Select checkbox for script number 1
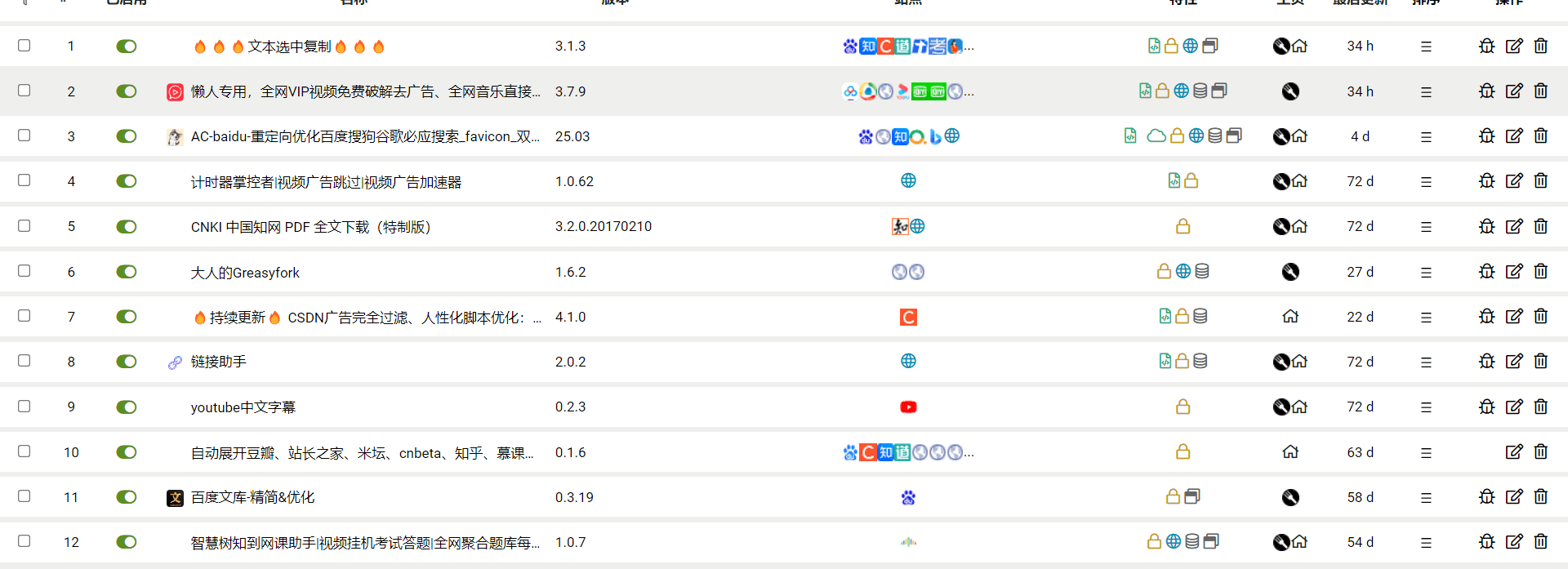This screenshot has height=569, width=1568. tap(24, 46)
